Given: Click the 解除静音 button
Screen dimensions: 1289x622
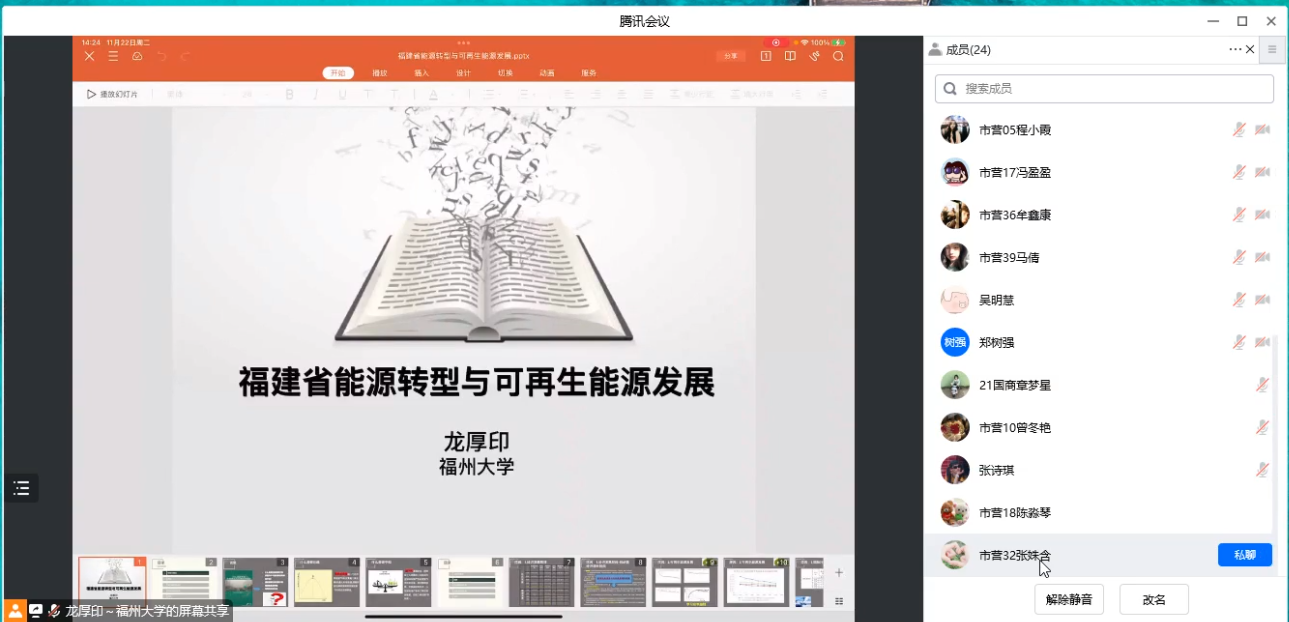Looking at the screenshot, I should [x=1068, y=600].
